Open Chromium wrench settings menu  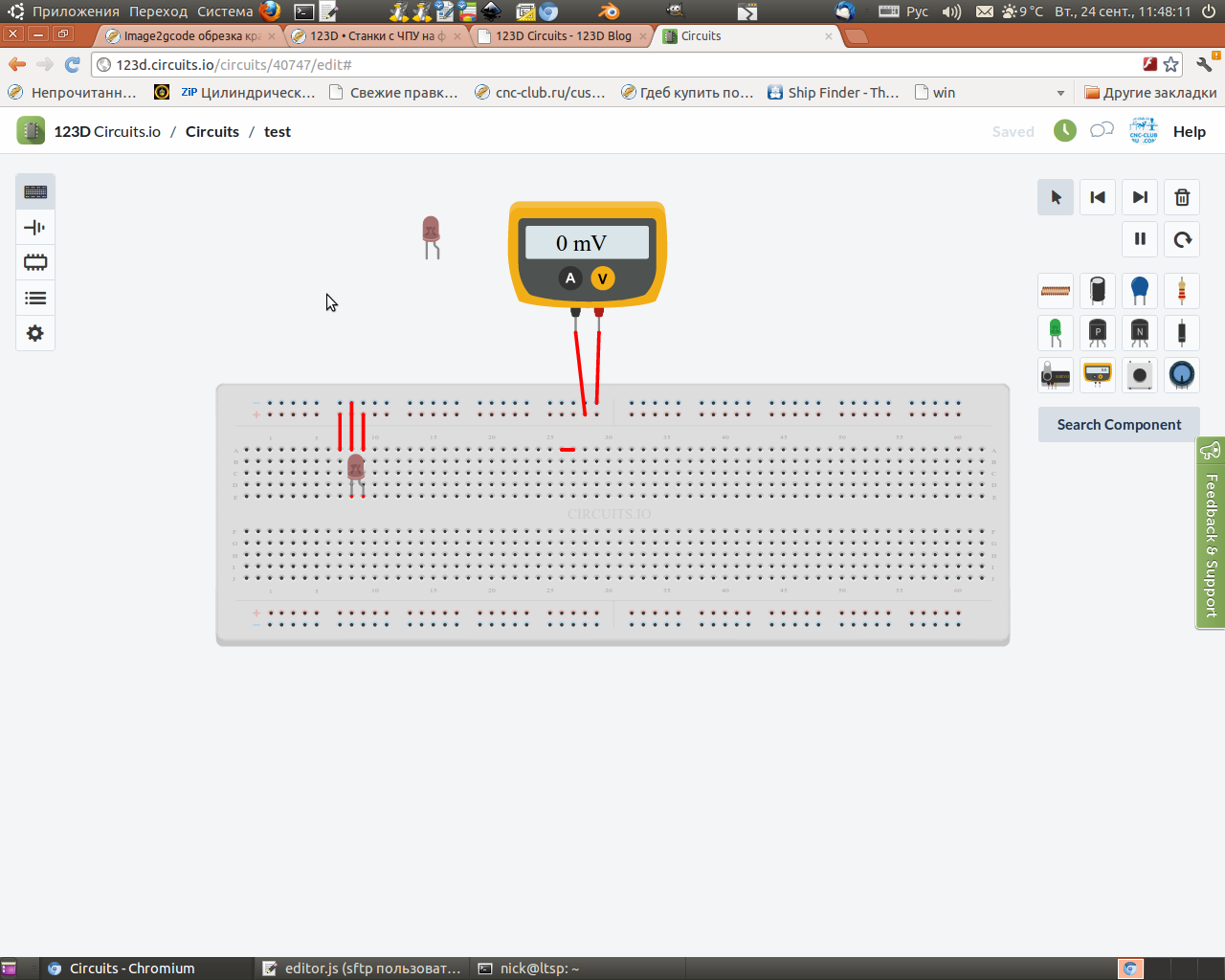point(1205,64)
